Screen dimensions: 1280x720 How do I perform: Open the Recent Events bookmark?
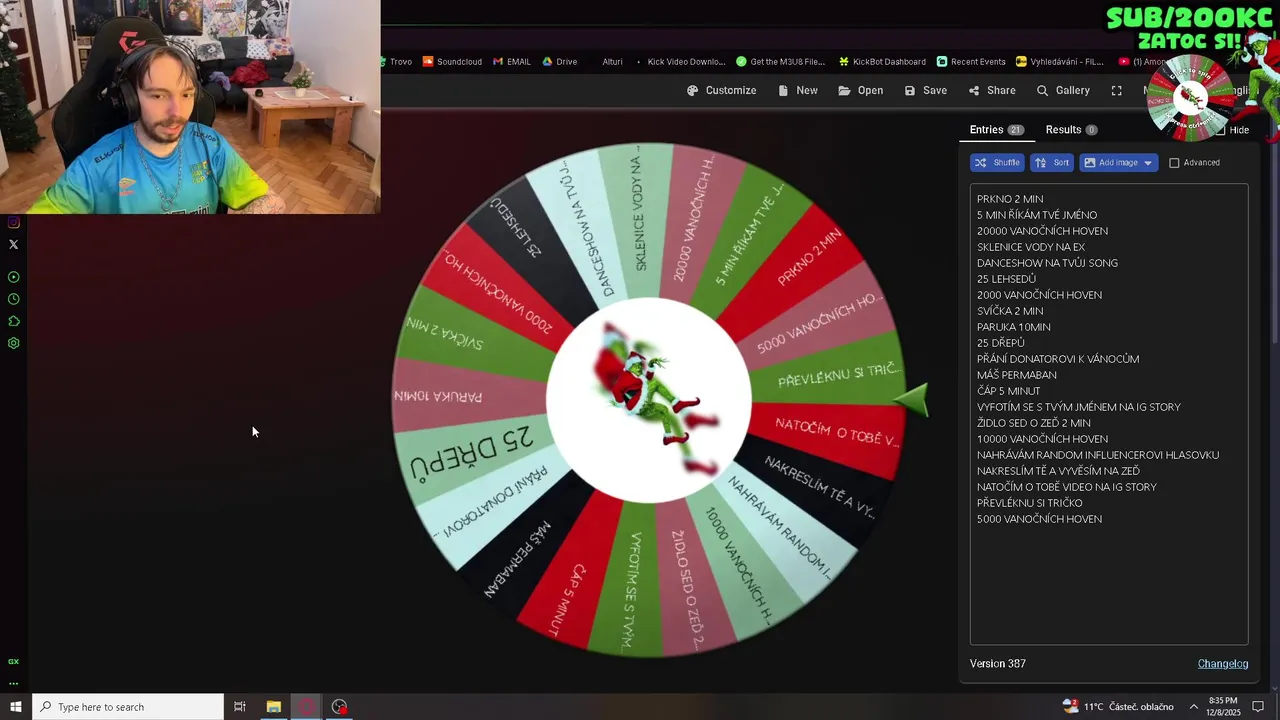(x=971, y=62)
